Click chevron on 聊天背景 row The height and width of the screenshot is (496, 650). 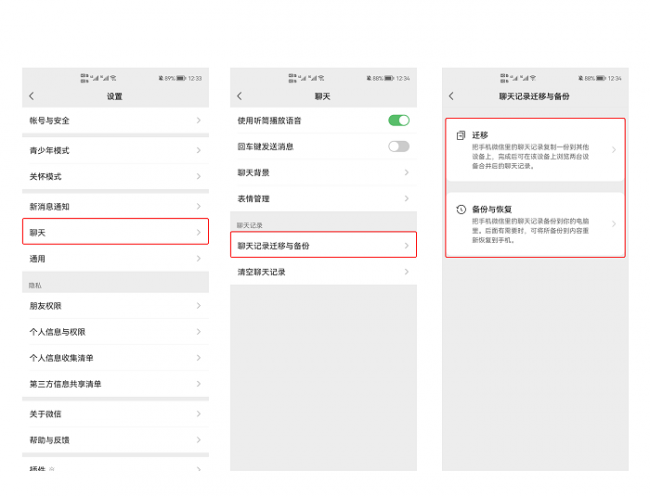click(x=407, y=172)
